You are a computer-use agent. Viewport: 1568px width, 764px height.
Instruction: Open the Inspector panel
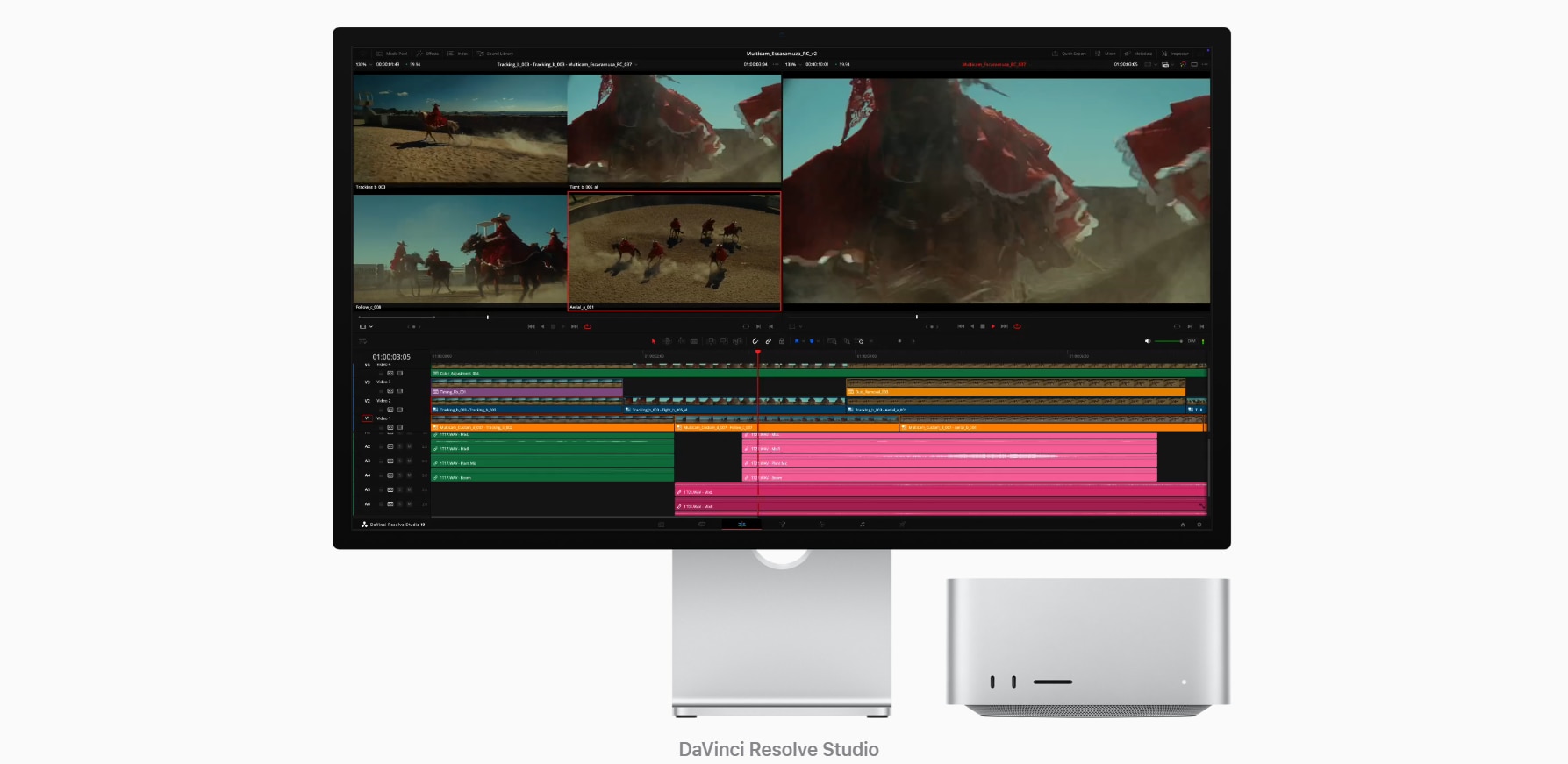tap(1175, 54)
